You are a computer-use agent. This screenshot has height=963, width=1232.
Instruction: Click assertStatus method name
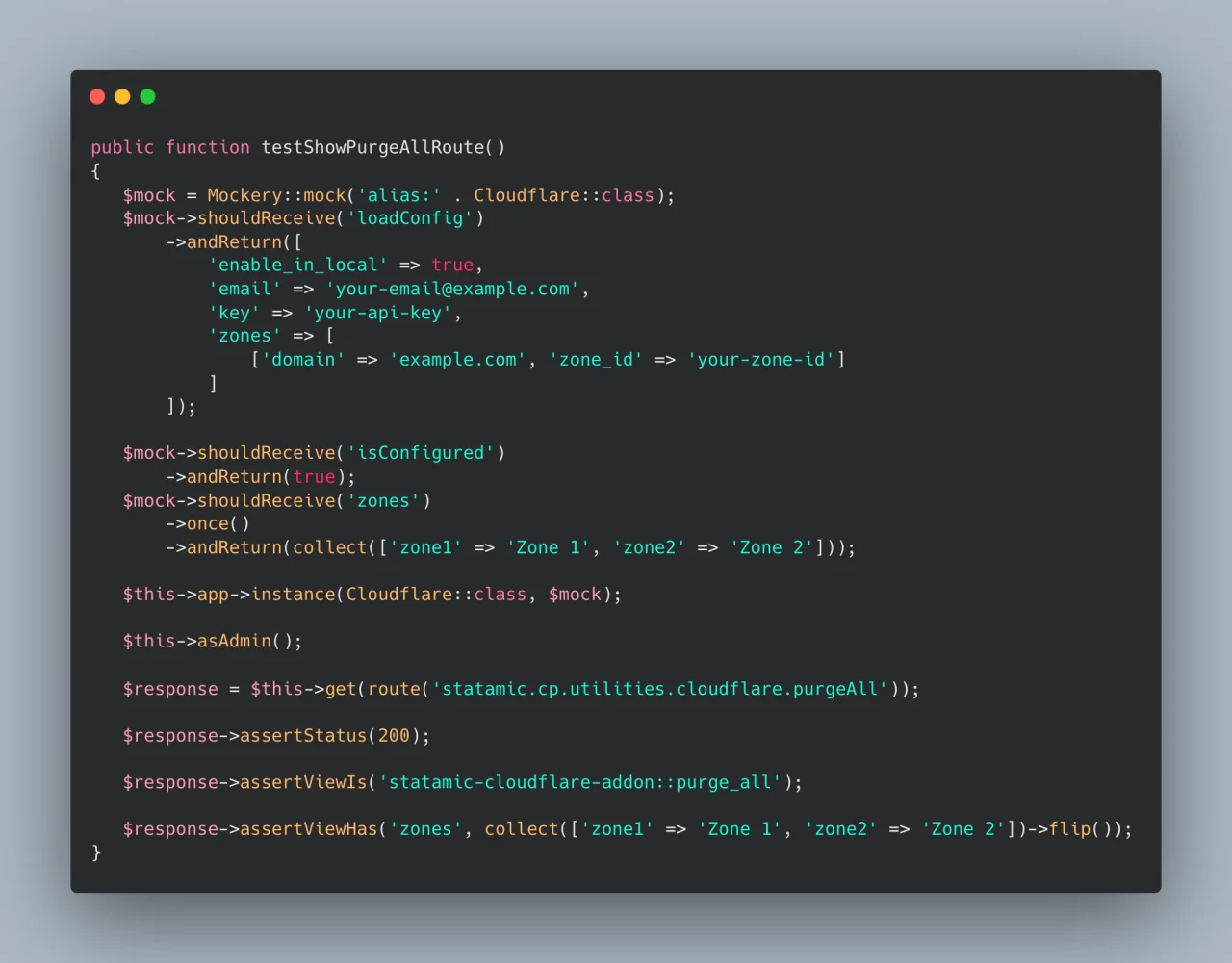point(303,736)
